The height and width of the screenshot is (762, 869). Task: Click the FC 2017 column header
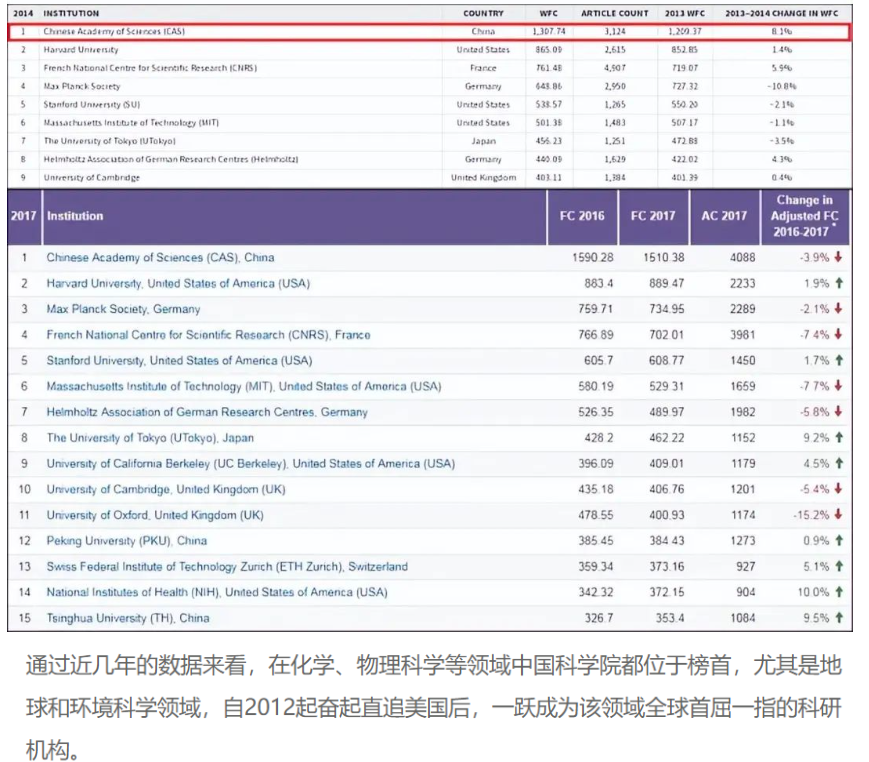coord(653,216)
